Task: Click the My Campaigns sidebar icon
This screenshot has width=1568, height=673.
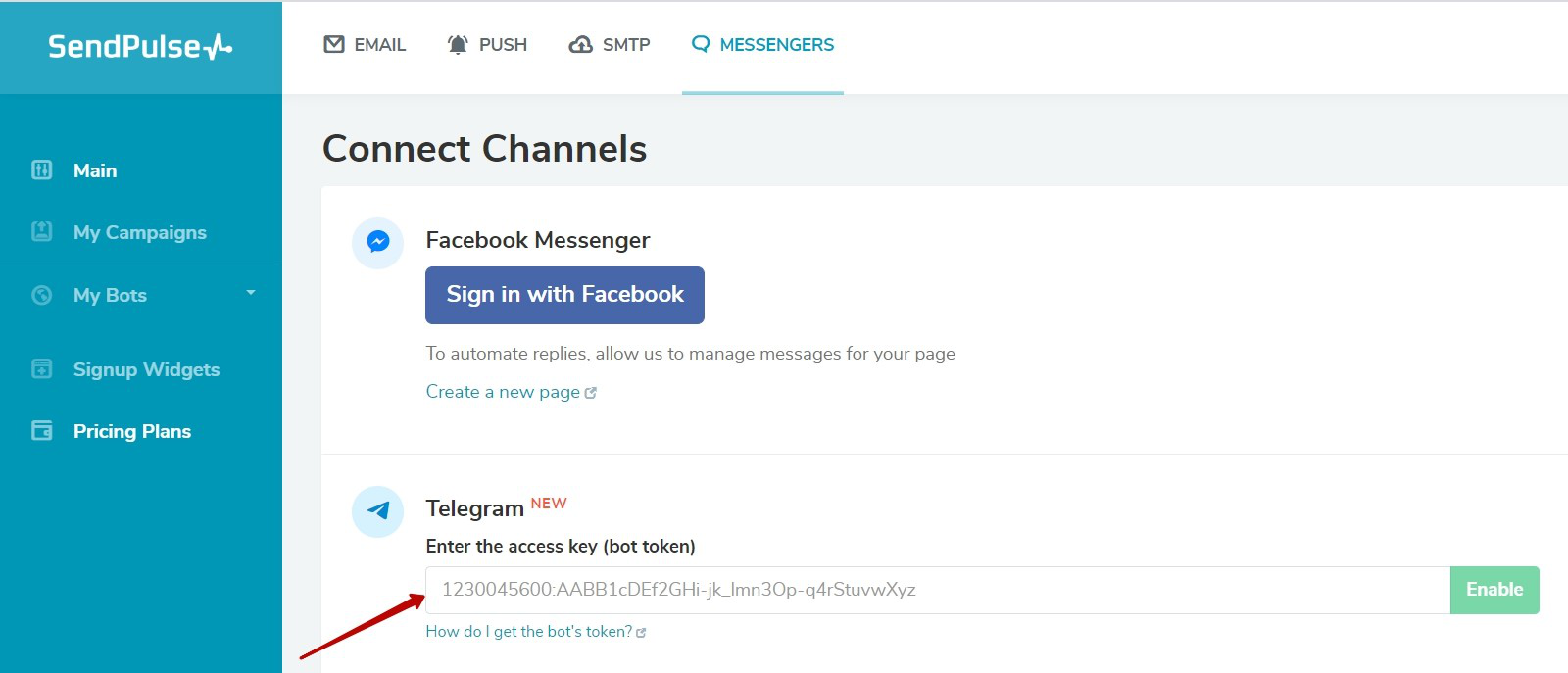Action: click(x=42, y=232)
